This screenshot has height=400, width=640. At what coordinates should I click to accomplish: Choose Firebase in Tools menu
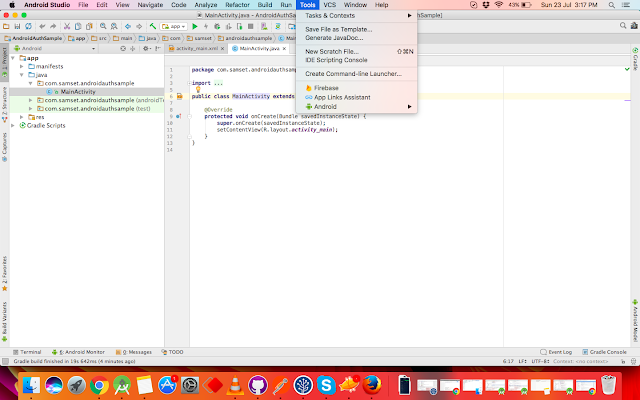(x=356, y=88)
